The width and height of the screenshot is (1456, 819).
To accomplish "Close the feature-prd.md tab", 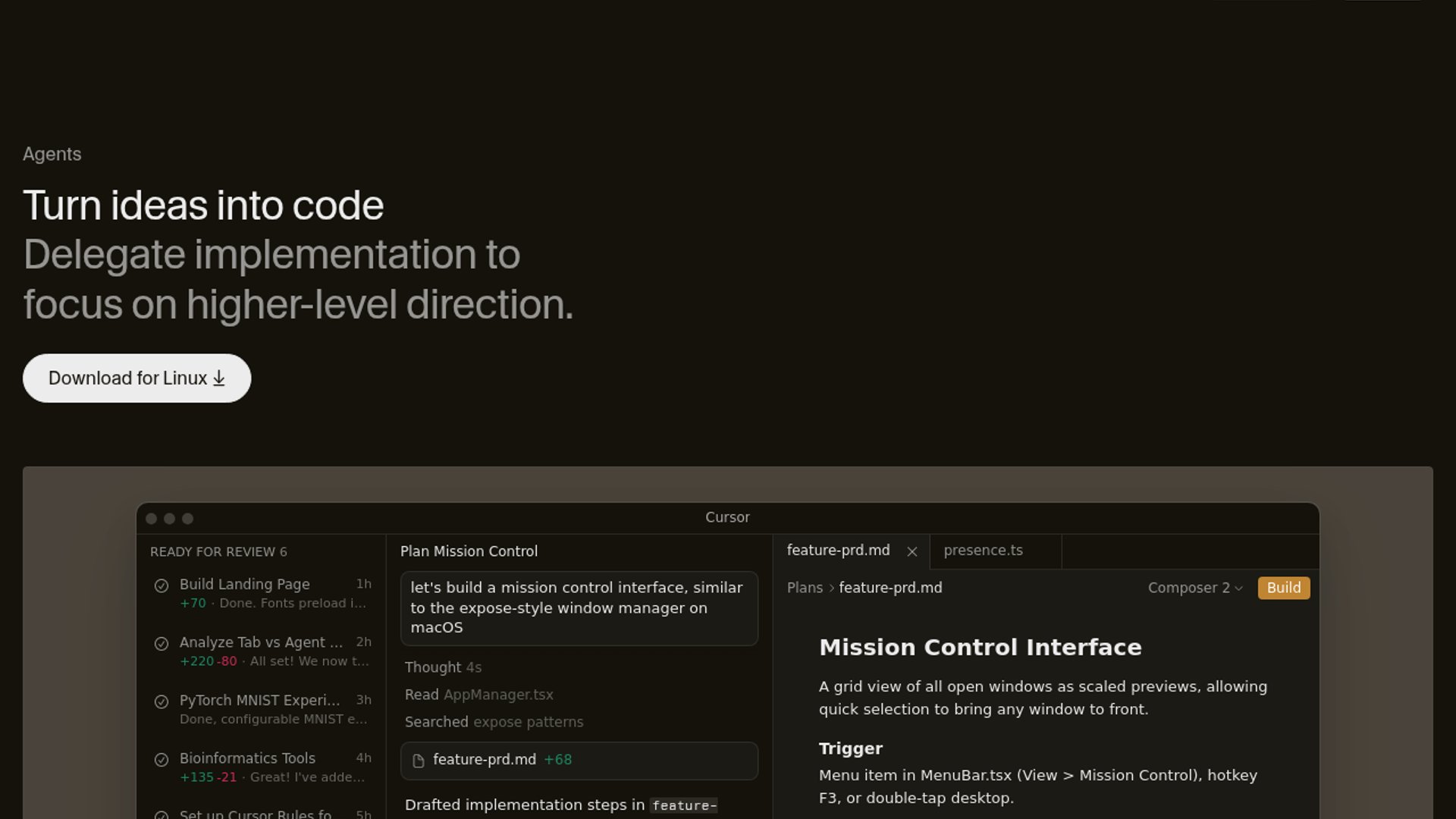I will click(x=912, y=552).
